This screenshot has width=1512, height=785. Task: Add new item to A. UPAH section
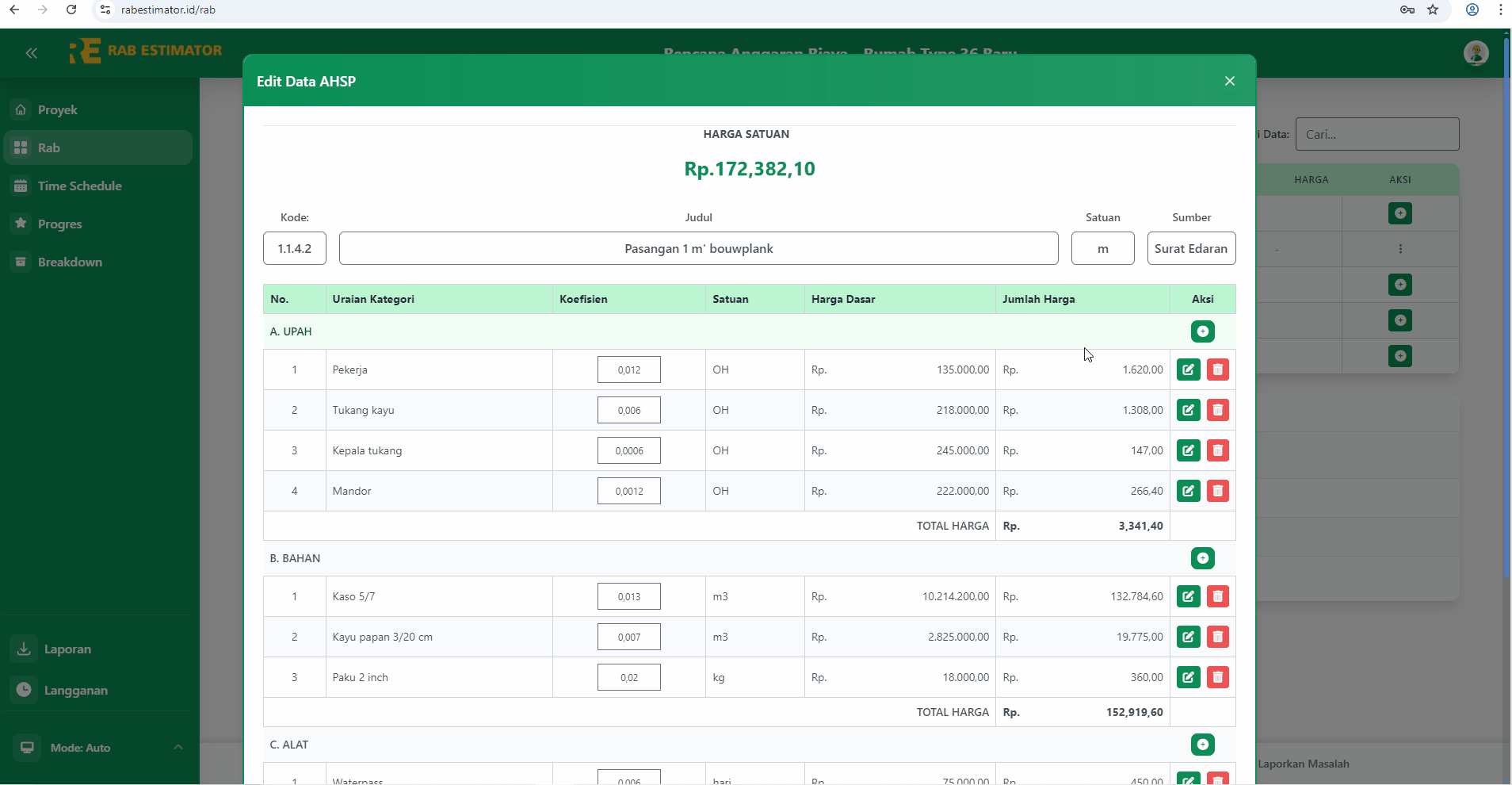[x=1202, y=331]
